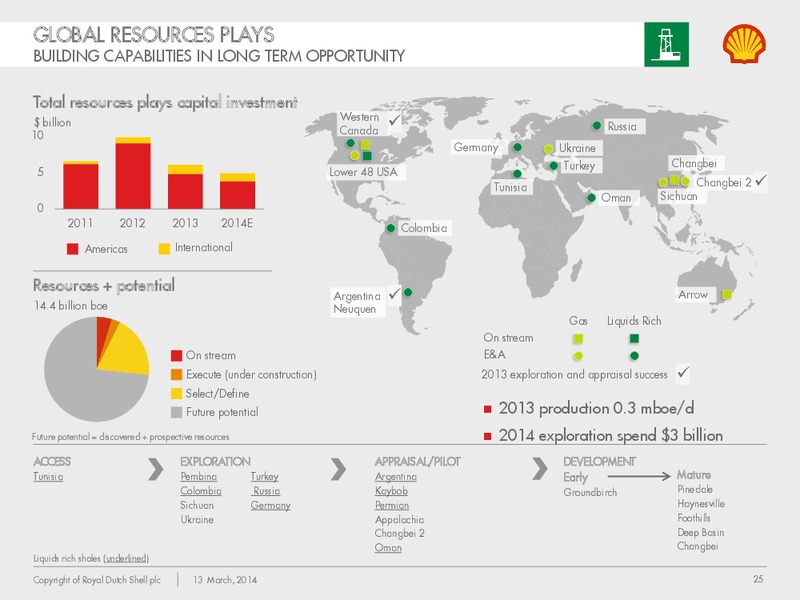Image resolution: width=800 pixels, height=600 pixels.
Task: Click the 2013 production 0.3 mboe/d bullet
Action: tap(596, 408)
